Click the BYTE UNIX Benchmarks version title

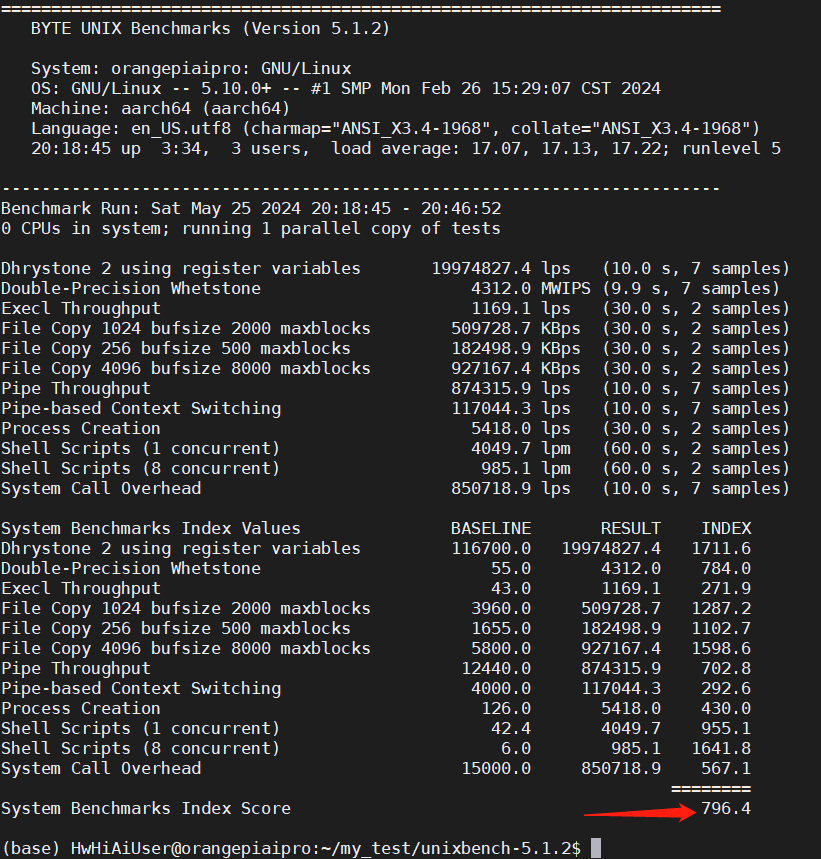click(210, 28)
